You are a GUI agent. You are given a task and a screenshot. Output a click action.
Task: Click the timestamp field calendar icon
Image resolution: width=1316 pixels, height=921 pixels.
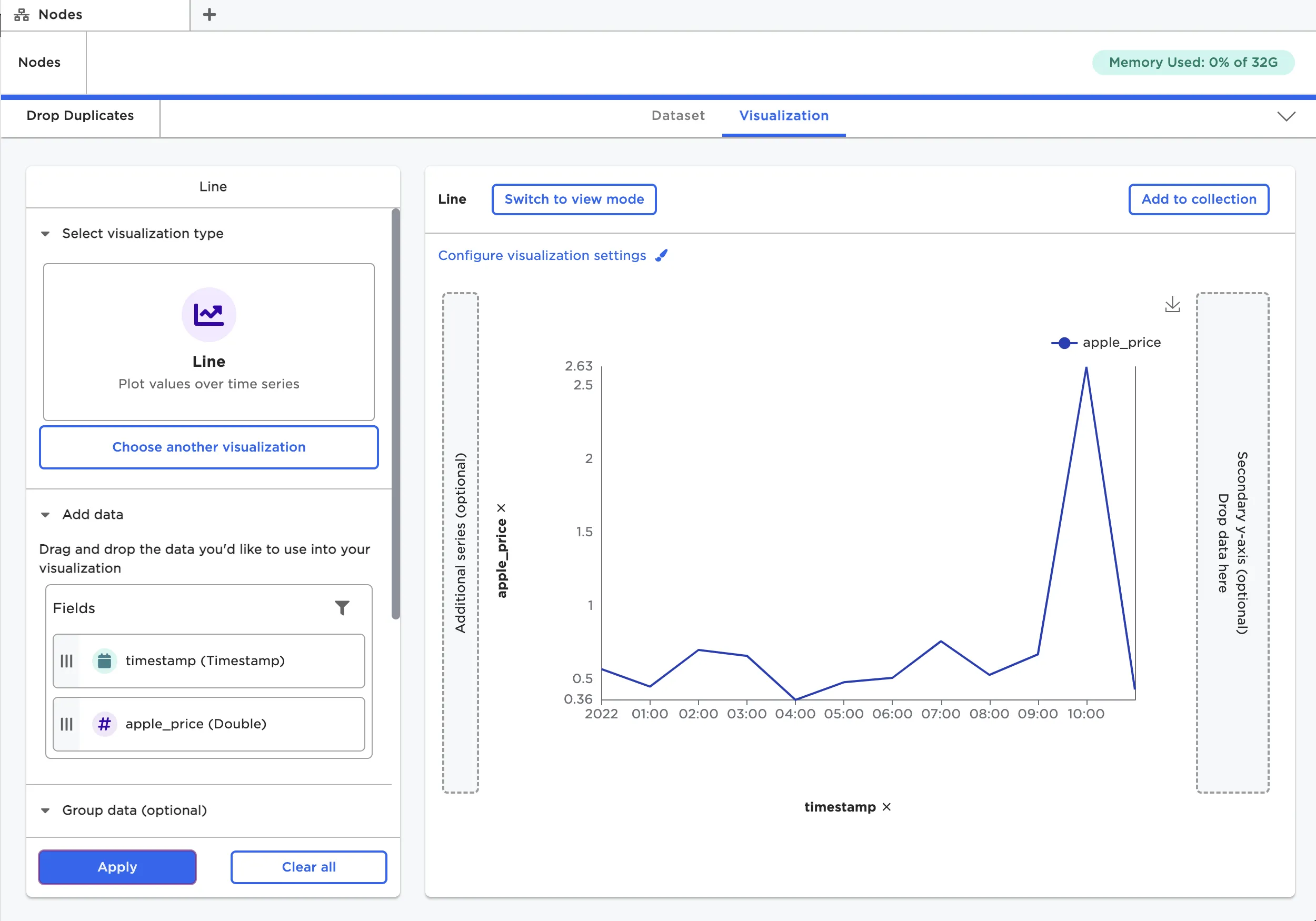tap(104, 661)
